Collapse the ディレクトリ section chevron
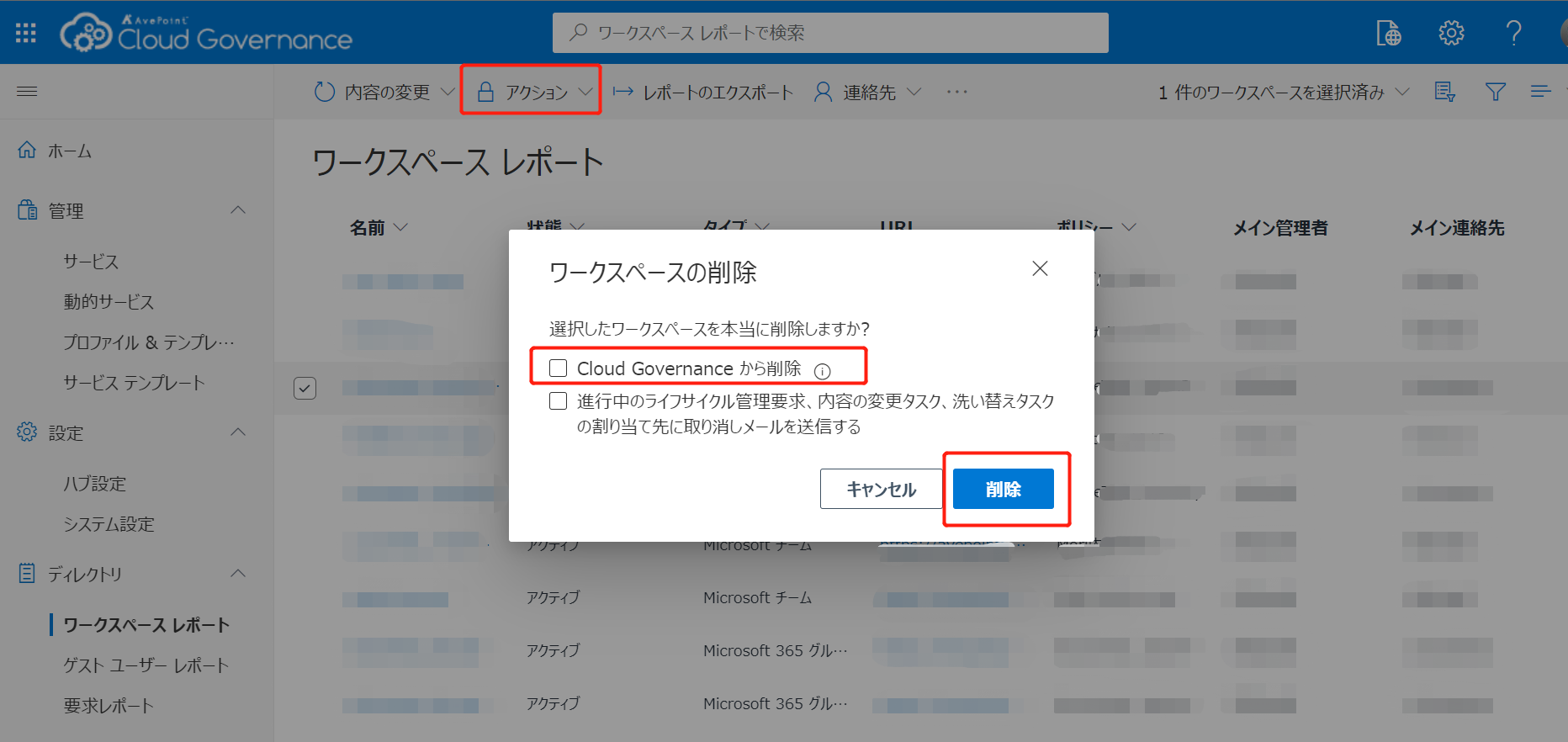This screenshot has height=742, width=1568. 239,573
